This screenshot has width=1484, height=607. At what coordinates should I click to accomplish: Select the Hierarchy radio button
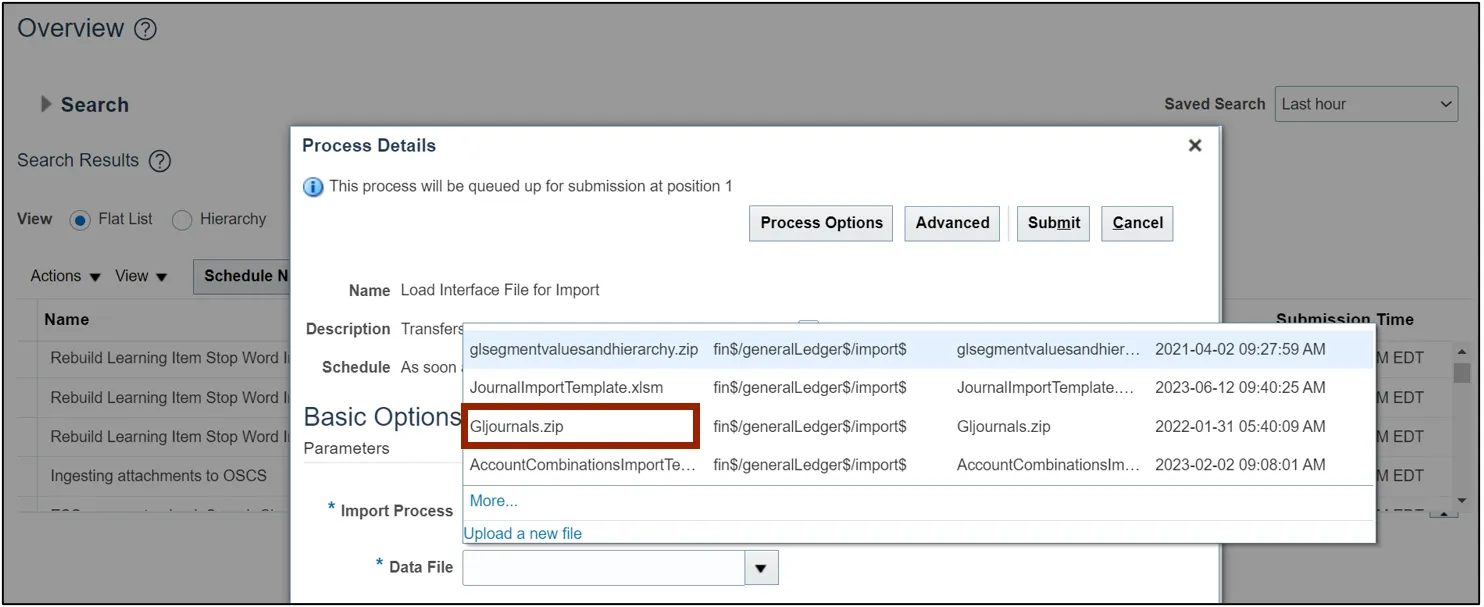point(182,220)
